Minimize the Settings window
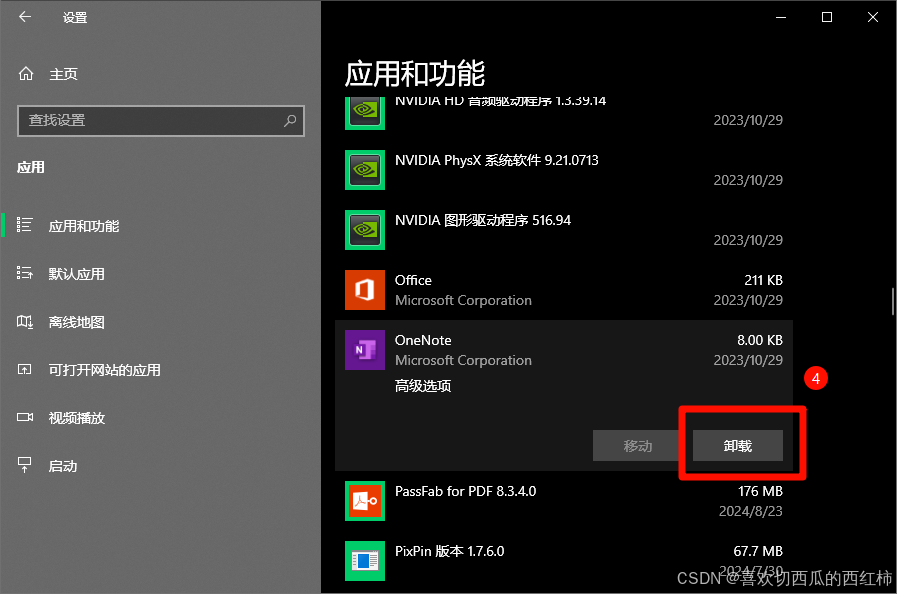Viewport: 897px width, 594px height. point(781,18)
